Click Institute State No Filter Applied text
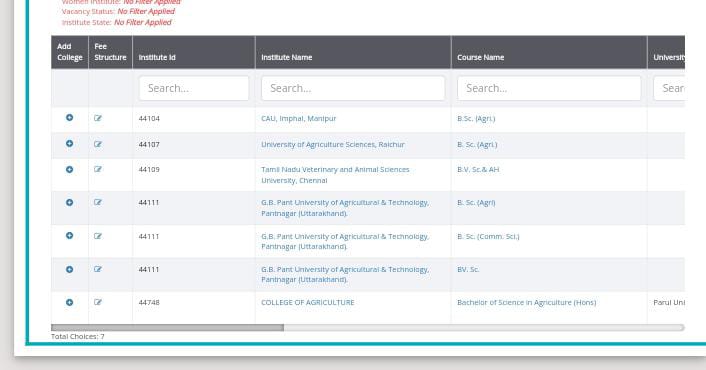706x370 pixels. [x=116, y=22]
